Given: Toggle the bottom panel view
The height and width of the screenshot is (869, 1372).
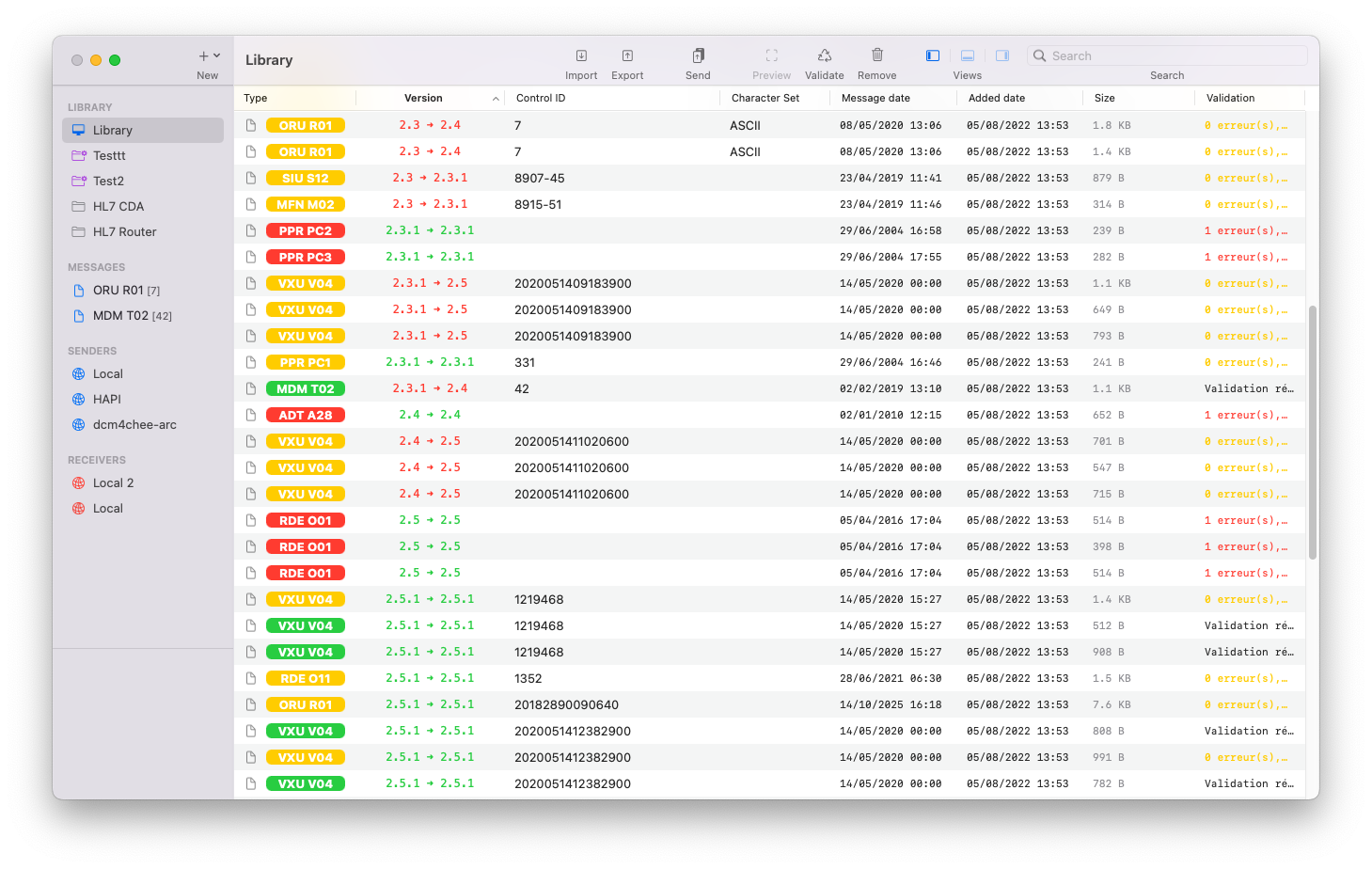Looking at the screenshot, I should tap(967, 56).
